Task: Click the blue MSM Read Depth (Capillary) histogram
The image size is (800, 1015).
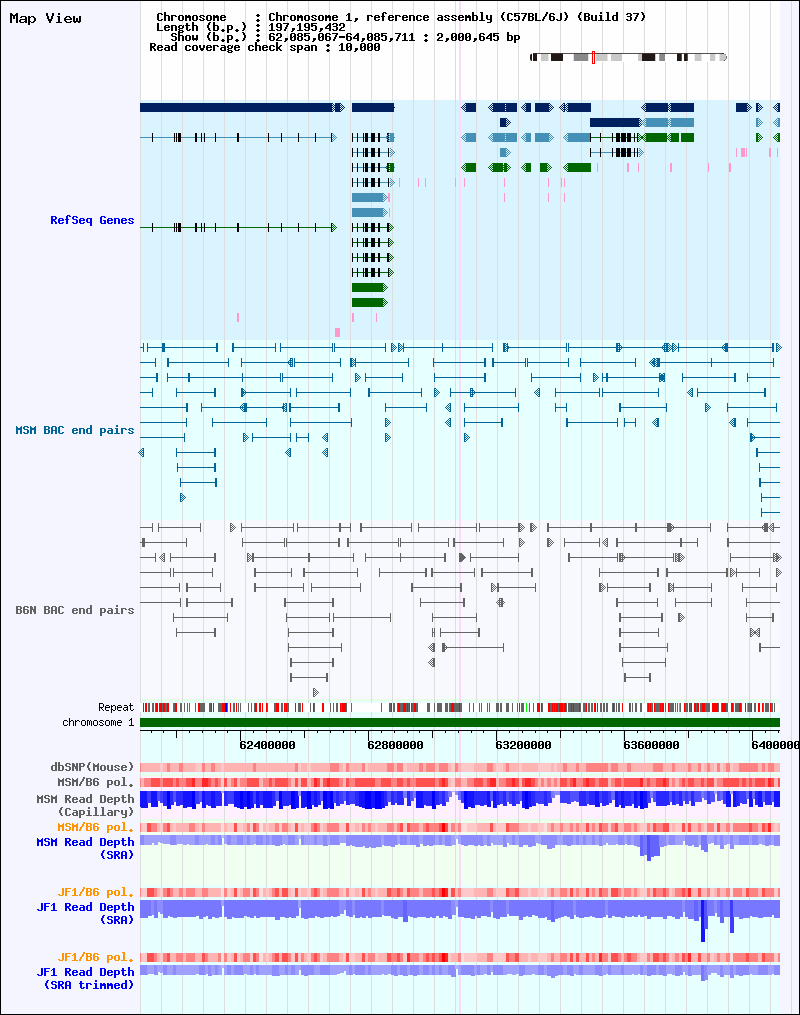Action: pos(460,799)
